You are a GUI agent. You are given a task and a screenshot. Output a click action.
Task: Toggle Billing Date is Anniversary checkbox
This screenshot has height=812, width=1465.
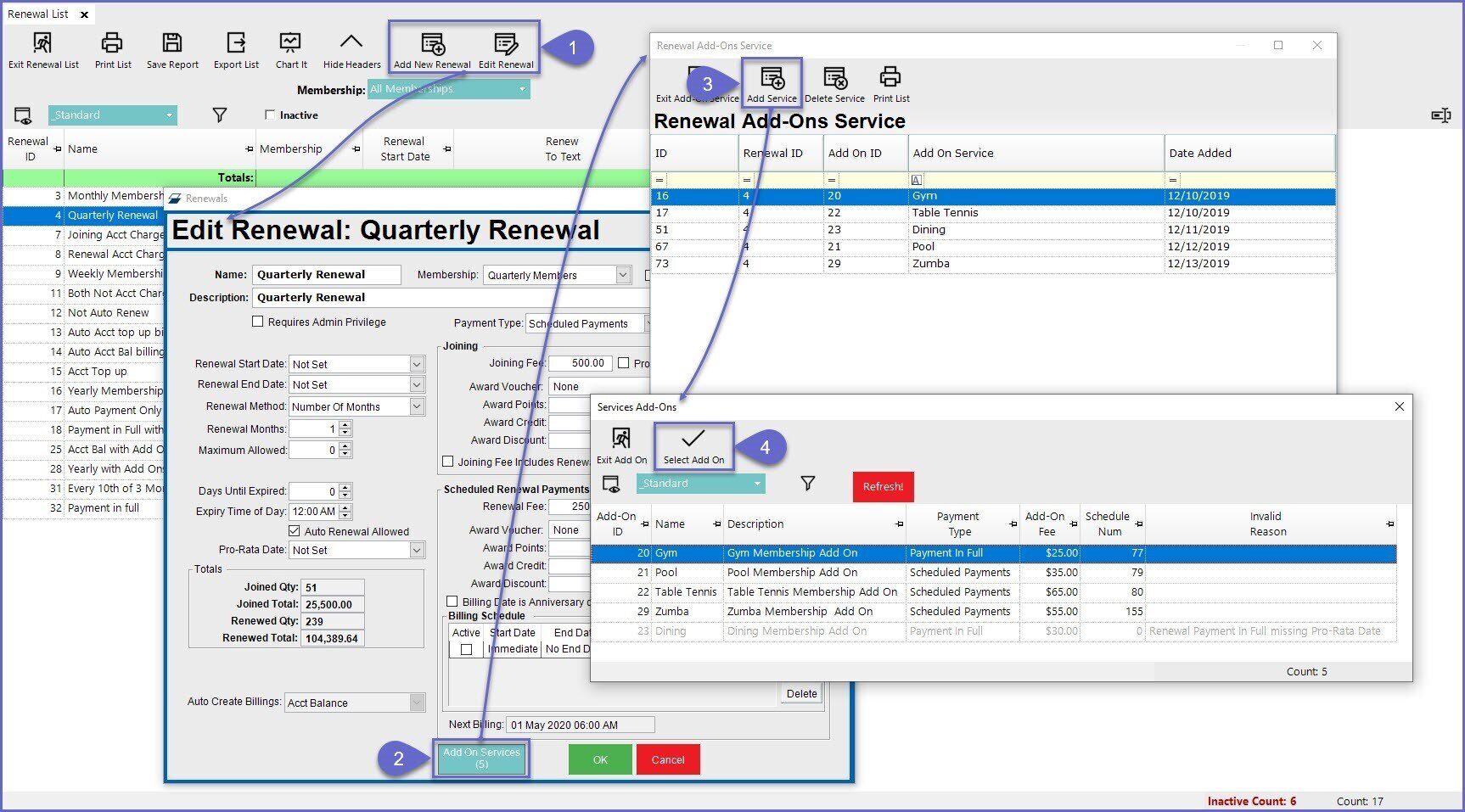452,602
